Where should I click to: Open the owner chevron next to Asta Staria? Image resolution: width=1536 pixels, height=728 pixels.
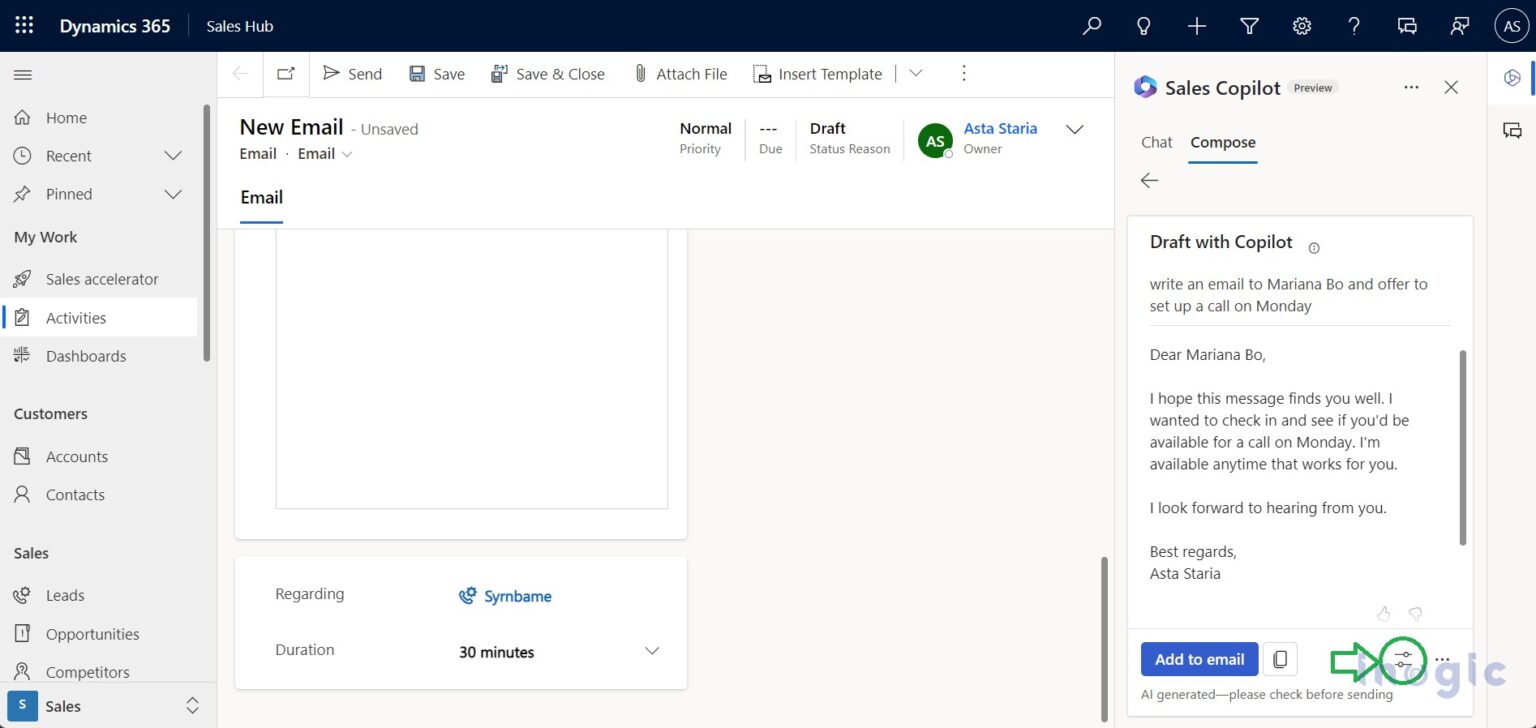(1074, 129)
